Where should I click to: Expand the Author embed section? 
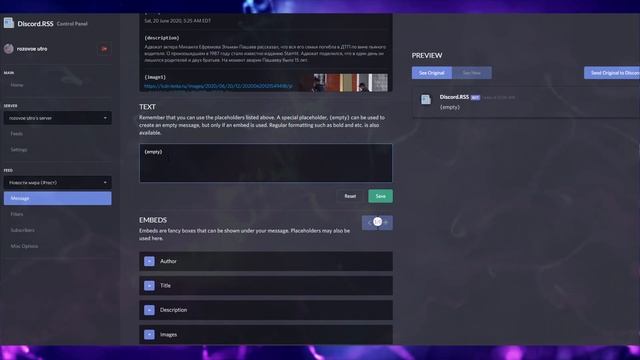click(266, 261)
